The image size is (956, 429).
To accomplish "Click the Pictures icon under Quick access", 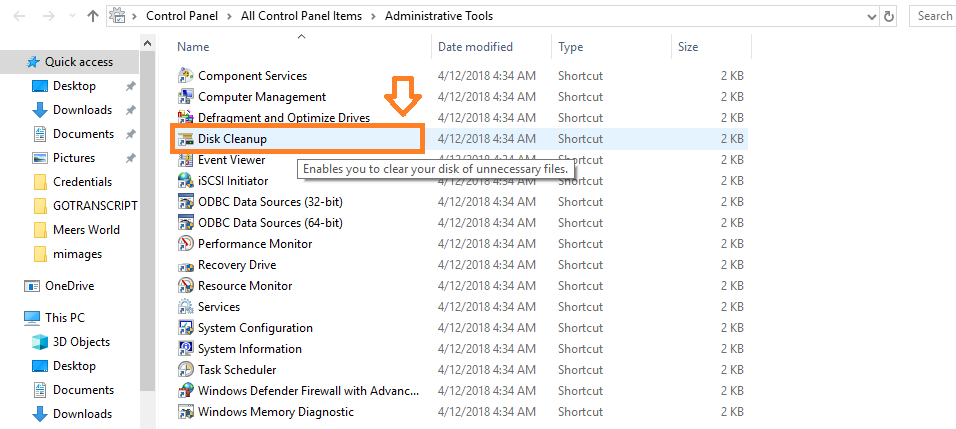I will (40, 158).
